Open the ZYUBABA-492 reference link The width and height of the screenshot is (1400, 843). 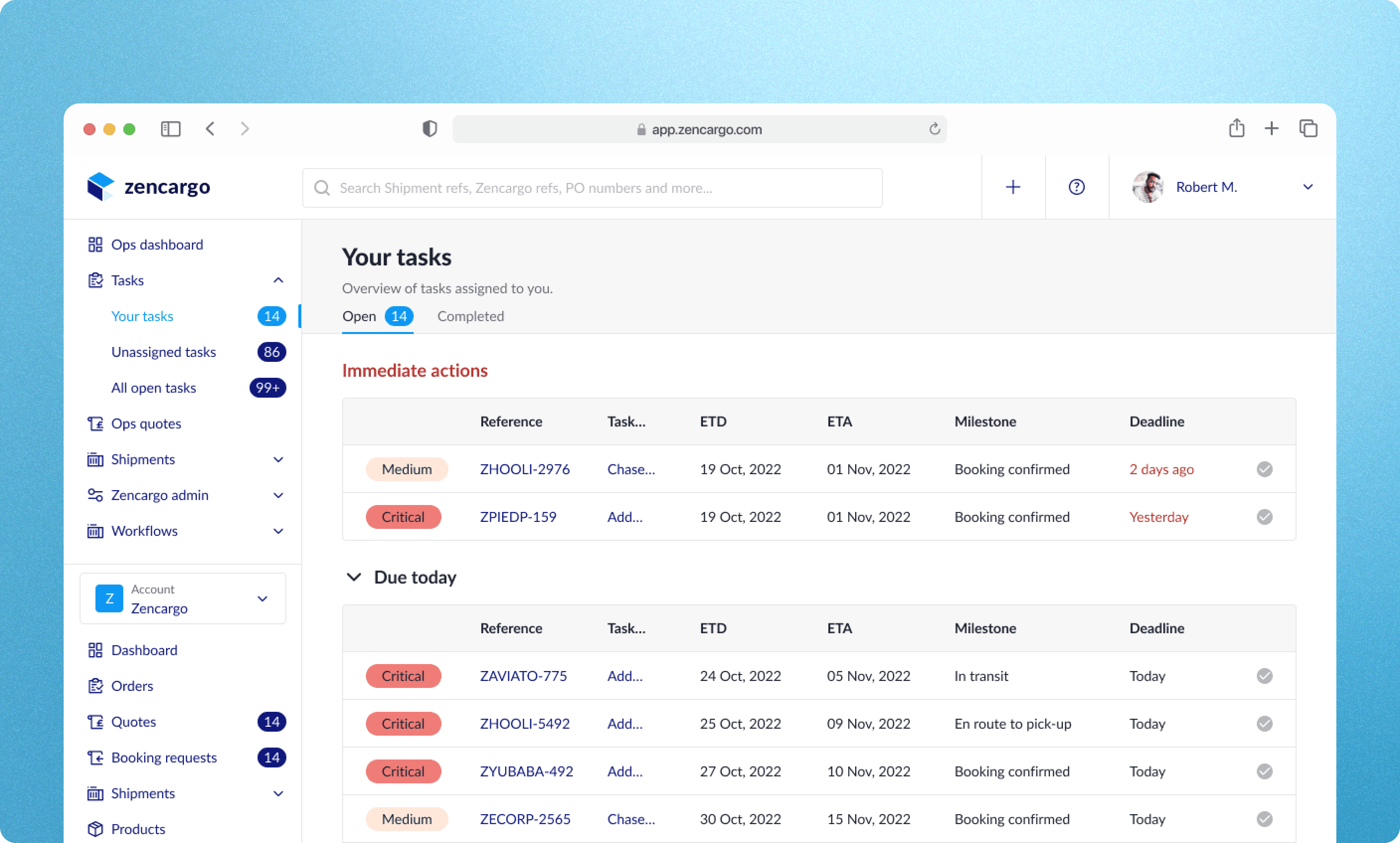[526, 771]
